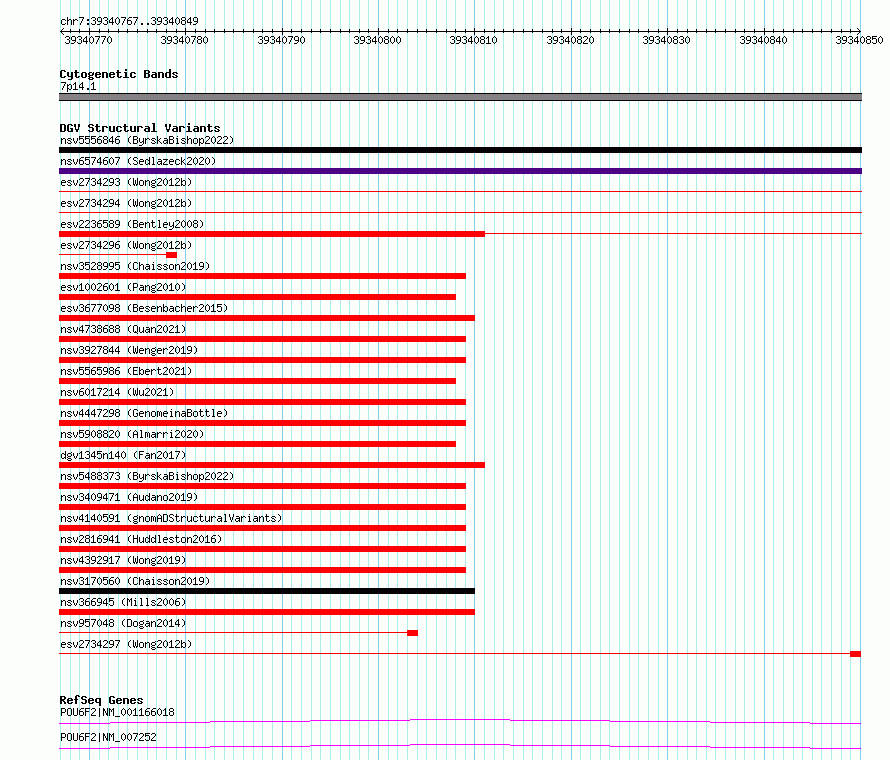Open the POU6F2|NM_007252 gene label
This screenshot has width=890, height=760.
[108, 737]
